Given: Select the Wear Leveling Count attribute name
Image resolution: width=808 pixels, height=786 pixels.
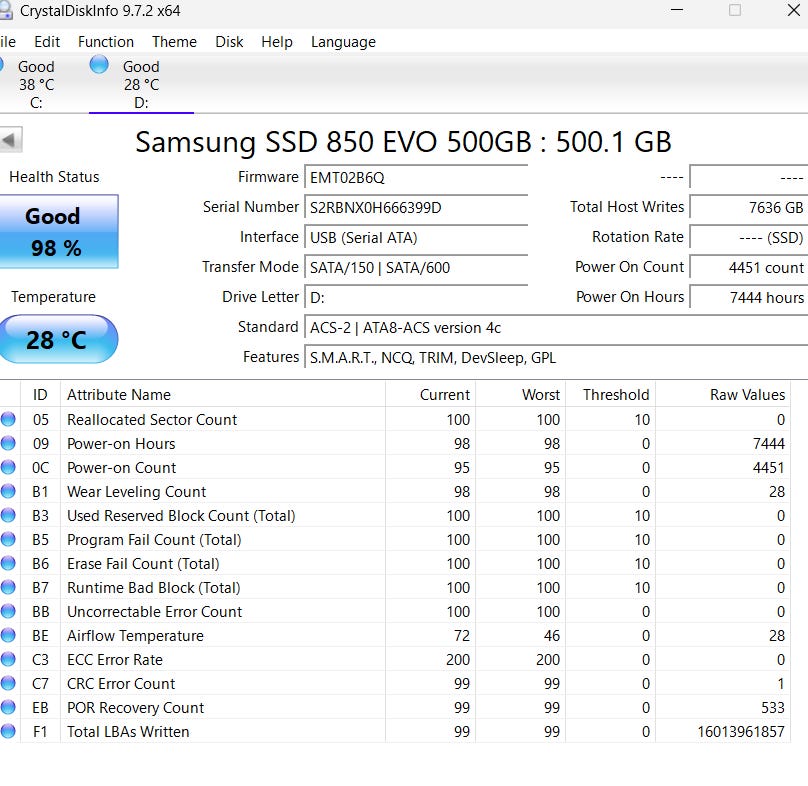Looking at the screenshot, I should [137, 492].
